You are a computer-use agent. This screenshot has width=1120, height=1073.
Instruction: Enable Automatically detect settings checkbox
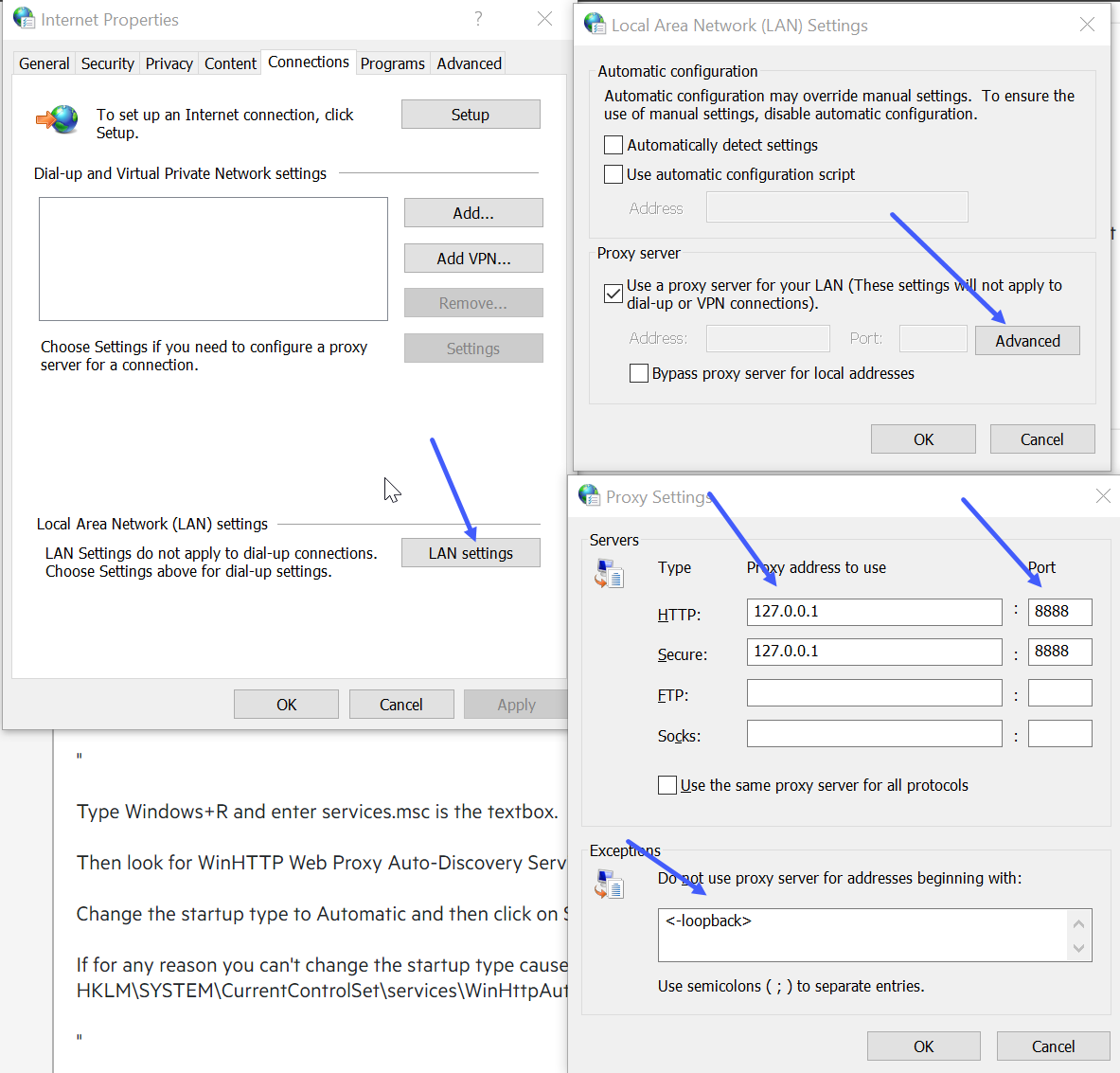(x=613, y=145)
